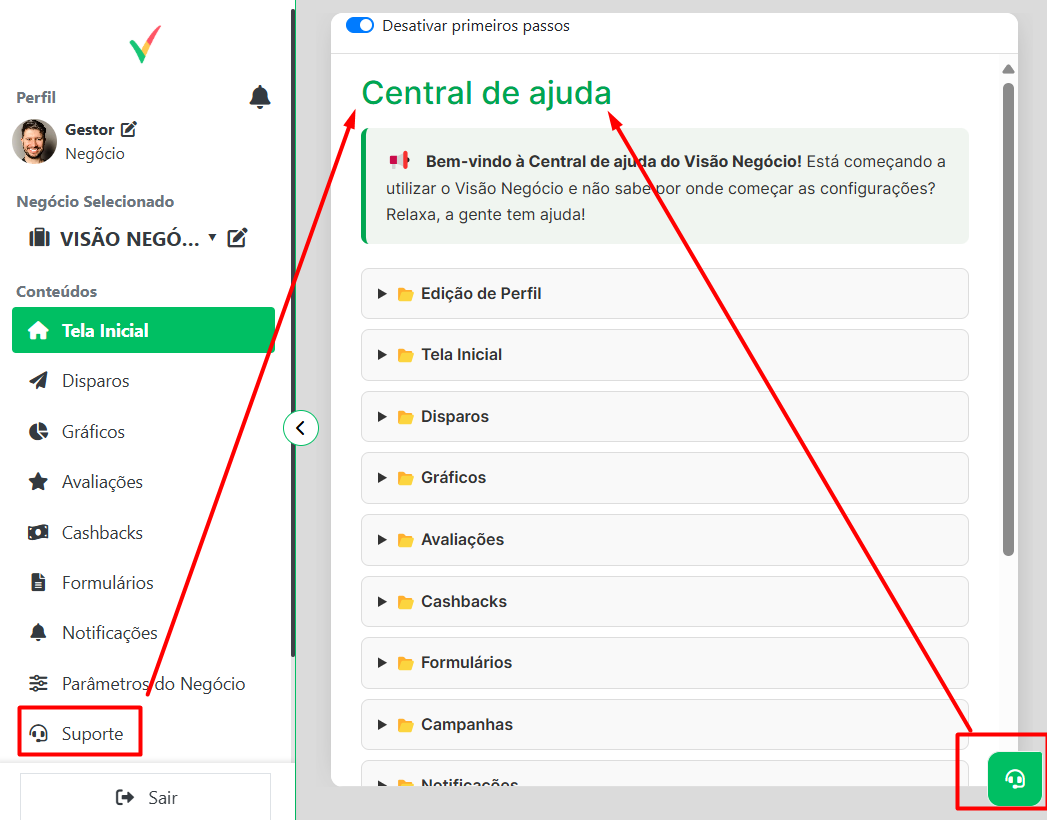Open the selected business dropdown arrow
This screenshot has height=820, width=1047.
click(x=212, y=238)
